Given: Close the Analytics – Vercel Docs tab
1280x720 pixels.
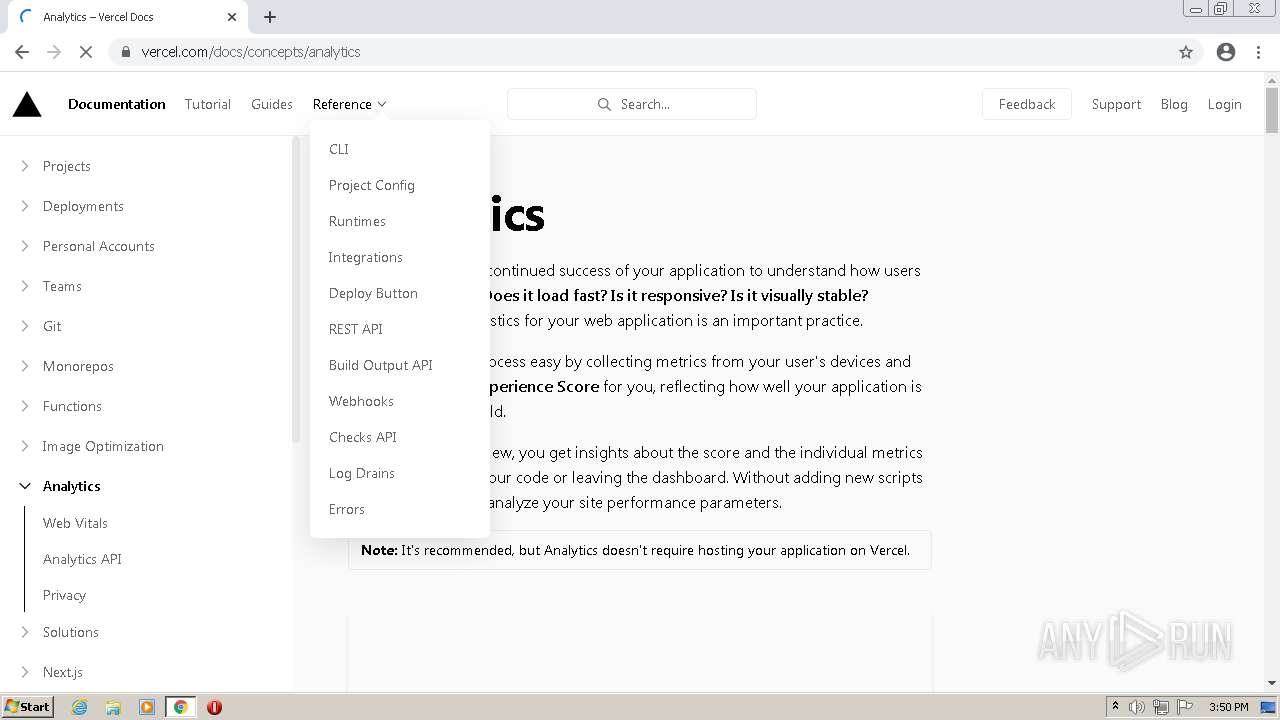Looking at the screenshot, I should click(x=232, y=17).
